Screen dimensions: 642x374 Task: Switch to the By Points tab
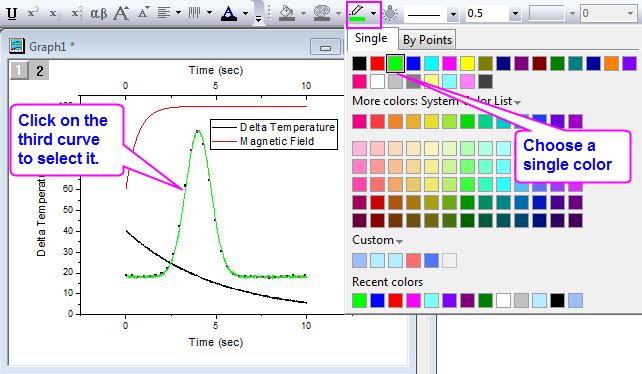click(x=427, y=40)
